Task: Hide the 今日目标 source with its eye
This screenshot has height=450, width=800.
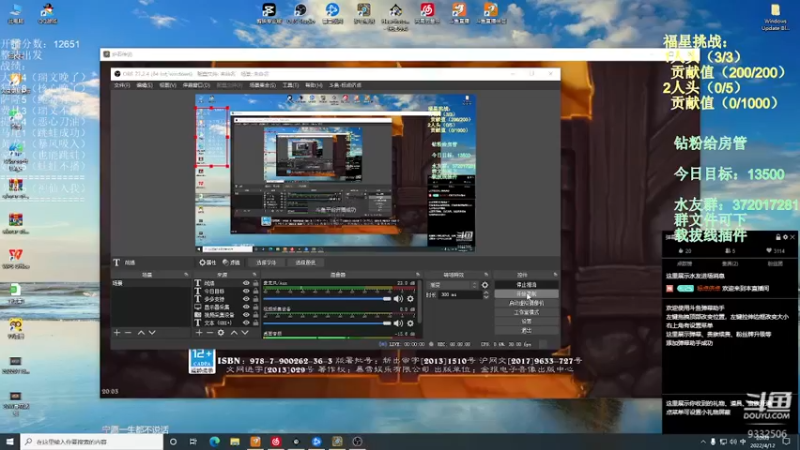Action: pos(246,291)
